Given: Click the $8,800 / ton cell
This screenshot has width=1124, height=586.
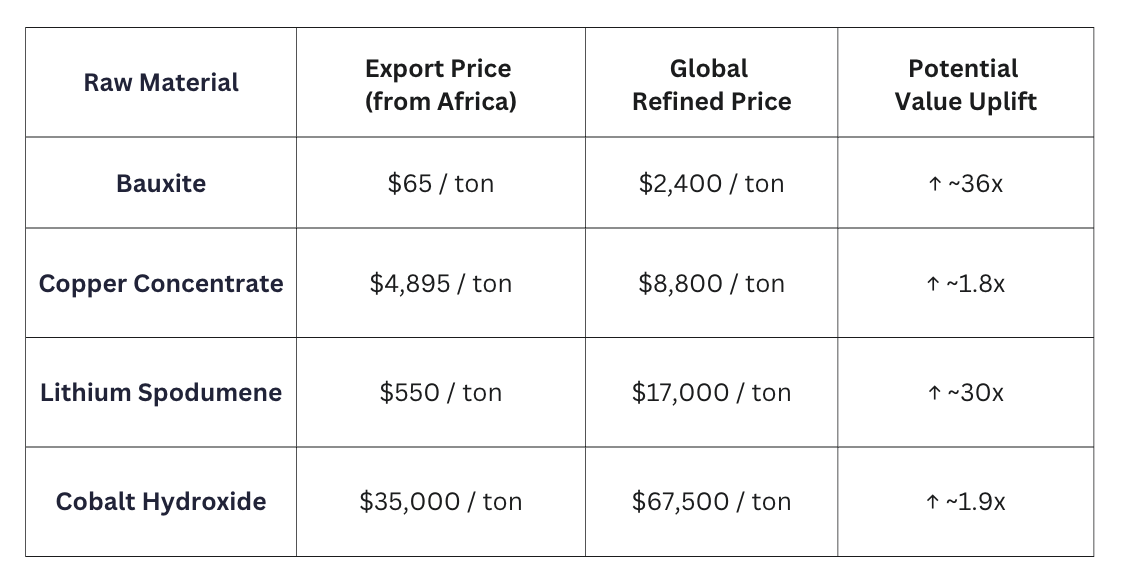Looking at the screenshot, I should point(711,284).
